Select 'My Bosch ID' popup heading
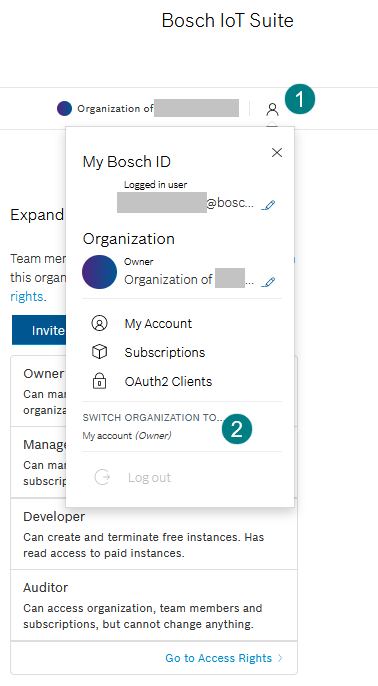Screen dimensions: 378x686 pos(126,162)
